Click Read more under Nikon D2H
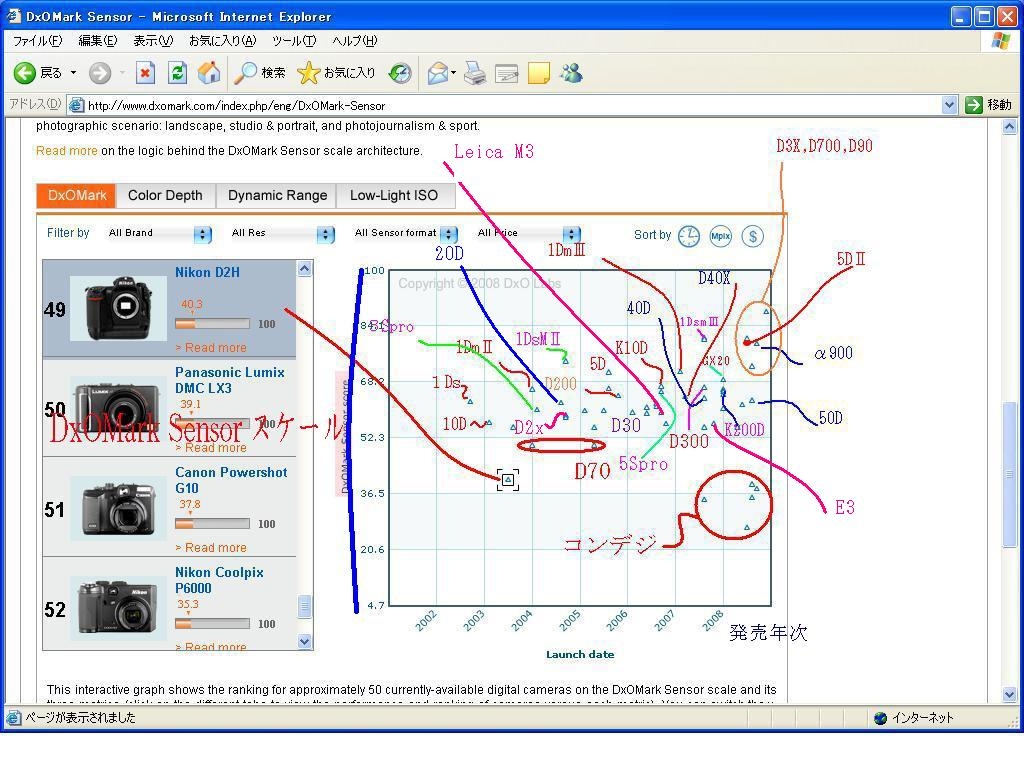1024x768 pixels. click(x=211, y=347)
